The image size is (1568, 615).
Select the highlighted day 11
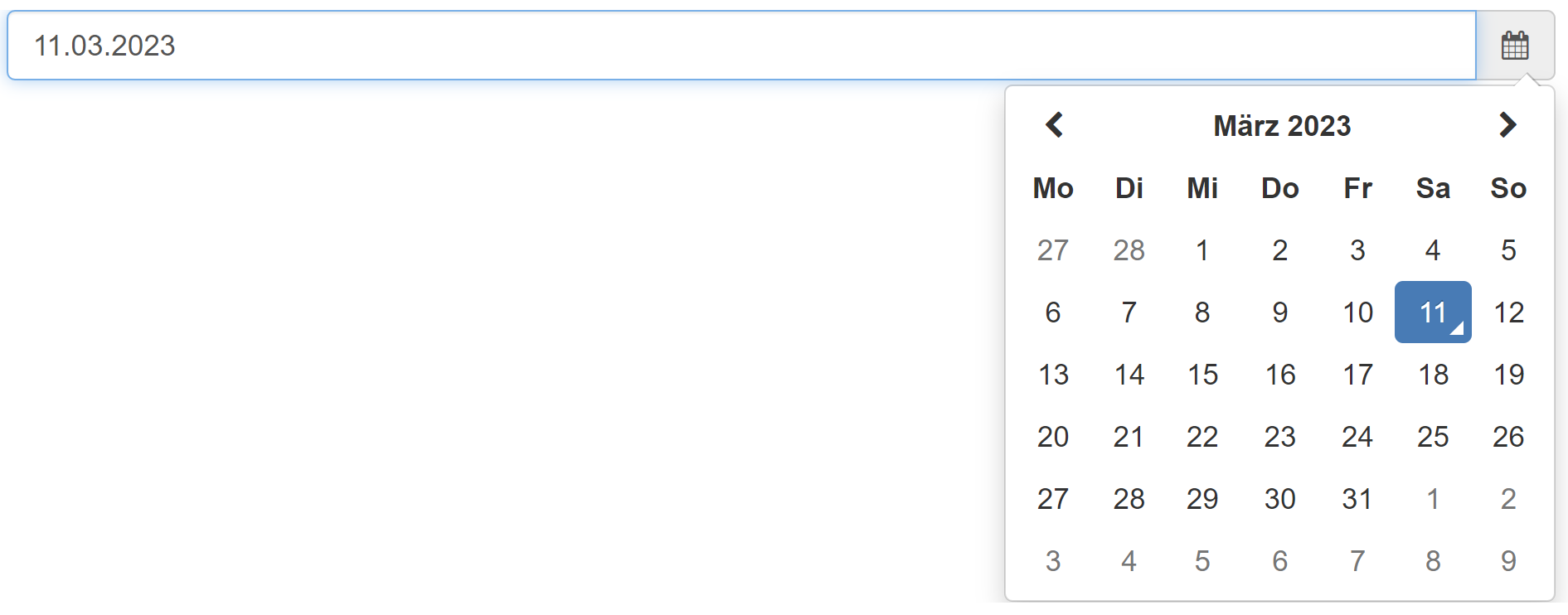pos(1433,312)
